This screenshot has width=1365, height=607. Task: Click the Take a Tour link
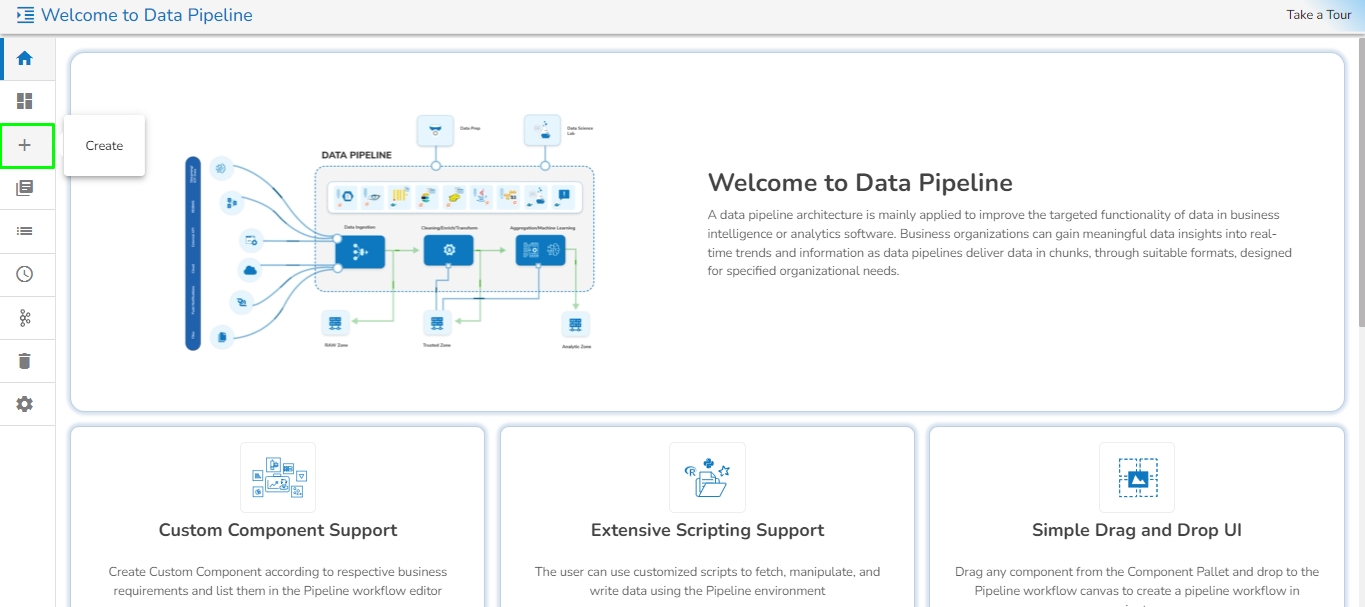[x=1319, y=15]
